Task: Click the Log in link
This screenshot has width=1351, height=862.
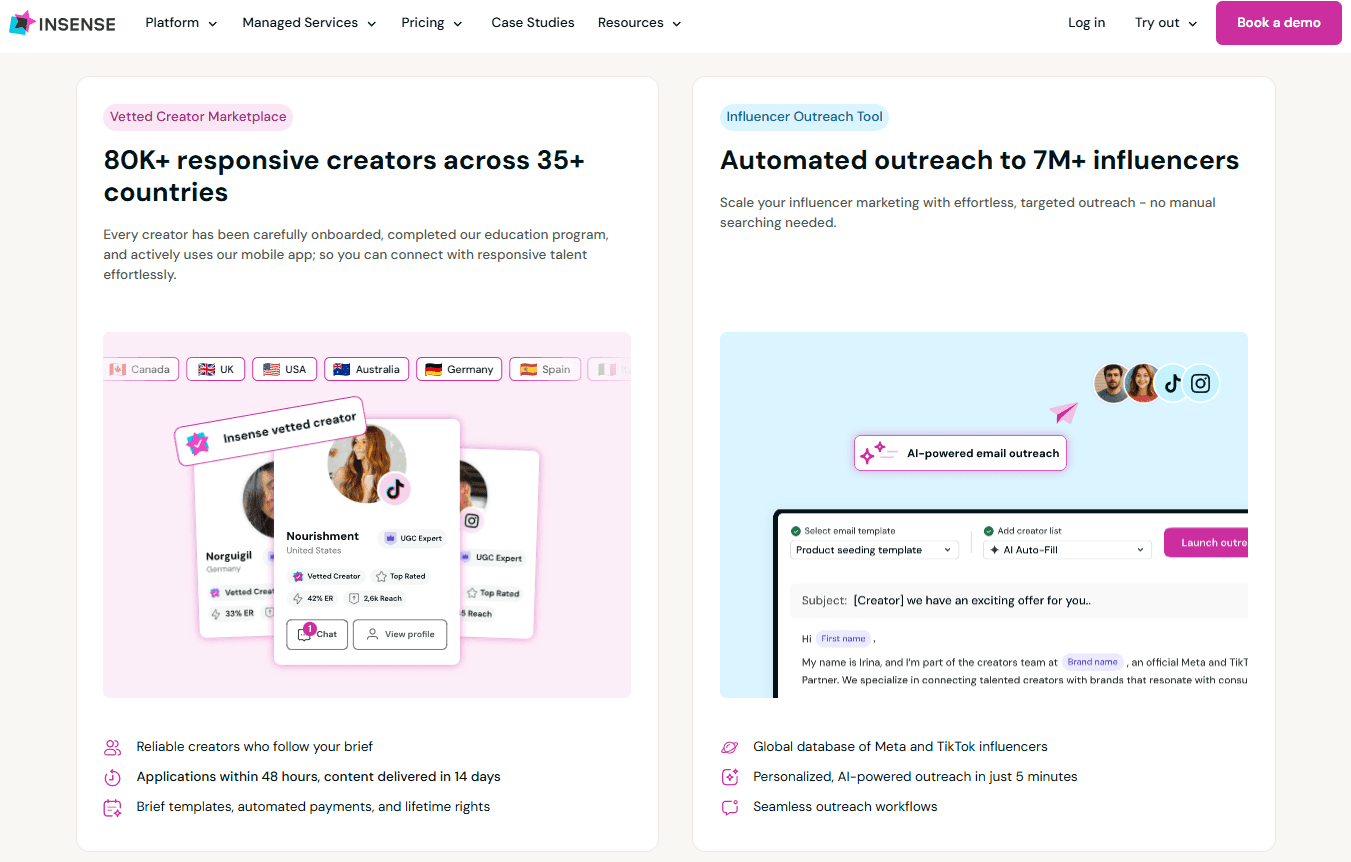Action: [x=1086, y=23]
